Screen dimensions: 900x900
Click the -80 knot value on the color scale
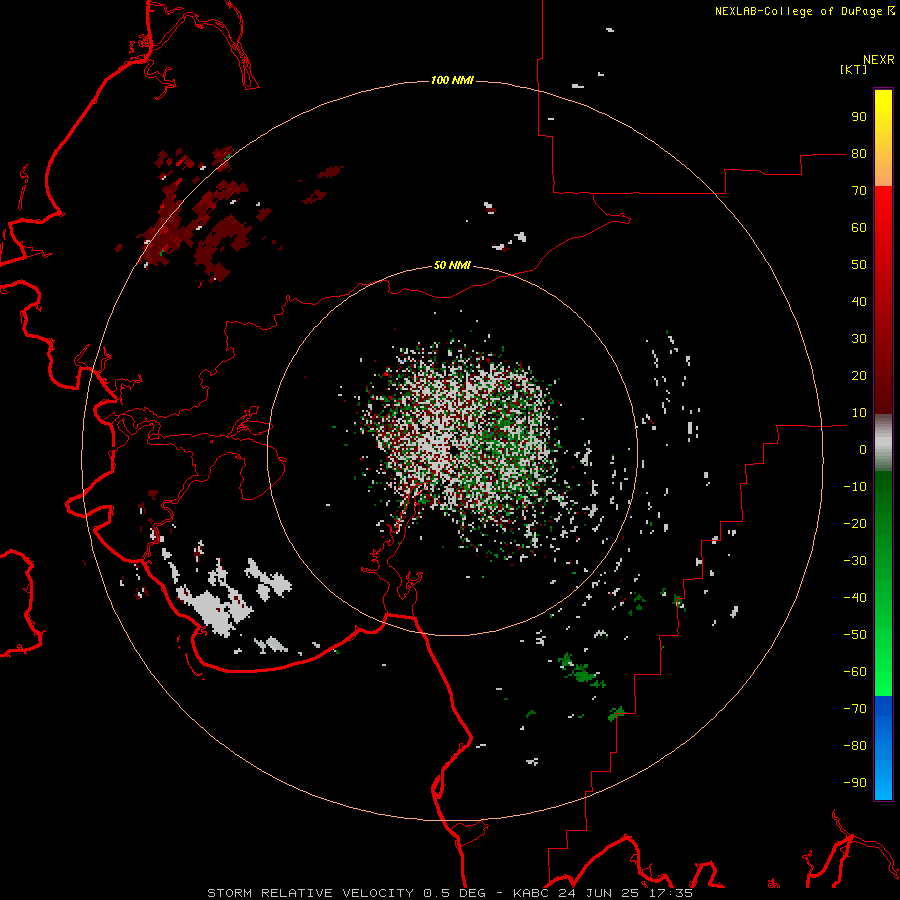click(x=855, y=746)
